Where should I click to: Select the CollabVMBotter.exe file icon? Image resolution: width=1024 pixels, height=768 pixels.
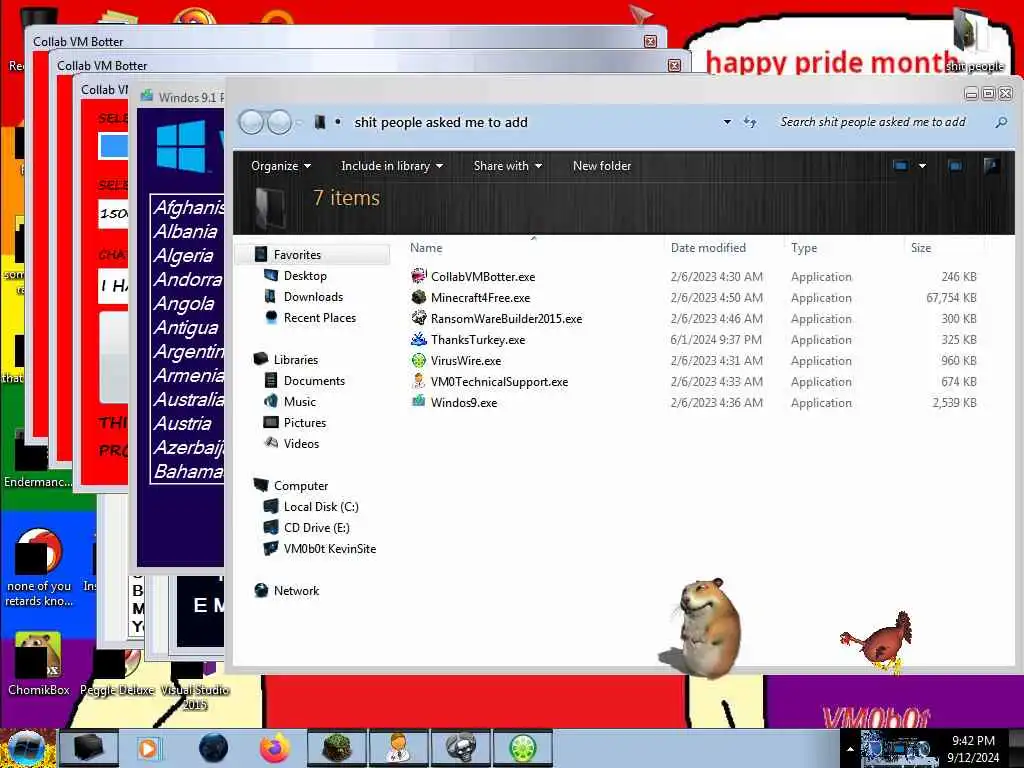coord(419,276)
